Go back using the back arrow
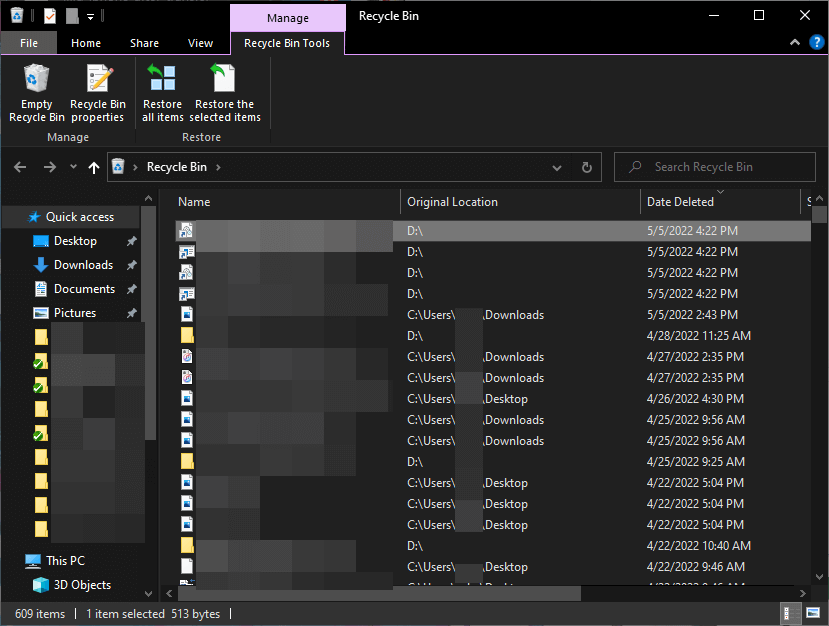 18,167
